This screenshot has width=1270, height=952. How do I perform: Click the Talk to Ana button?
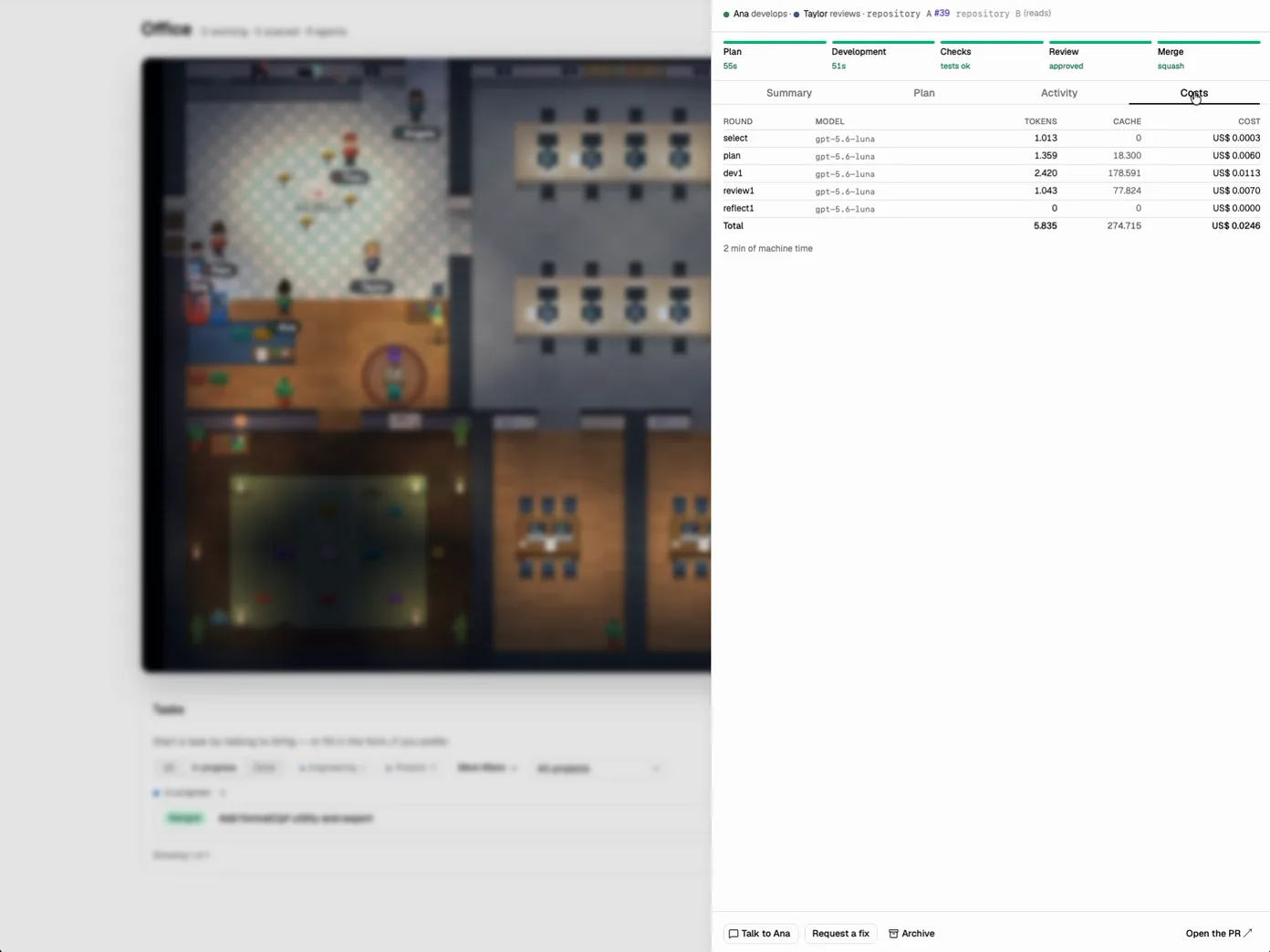point(761,934)
